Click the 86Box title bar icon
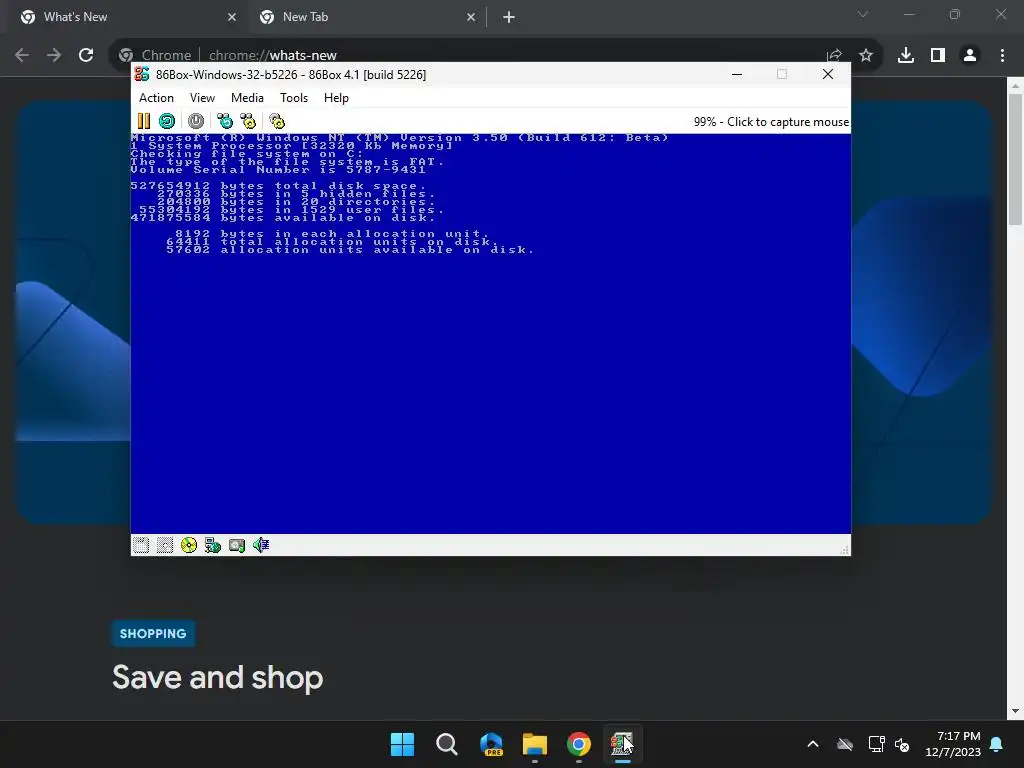This screenshot has height=768, width=1024. pyautogui.click(x=142, y=74)
